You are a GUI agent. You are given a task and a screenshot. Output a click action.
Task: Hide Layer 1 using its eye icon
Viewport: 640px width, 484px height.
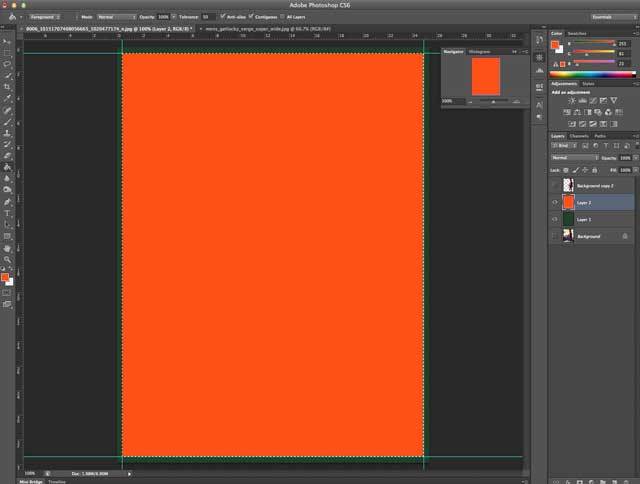pos(554,219)
